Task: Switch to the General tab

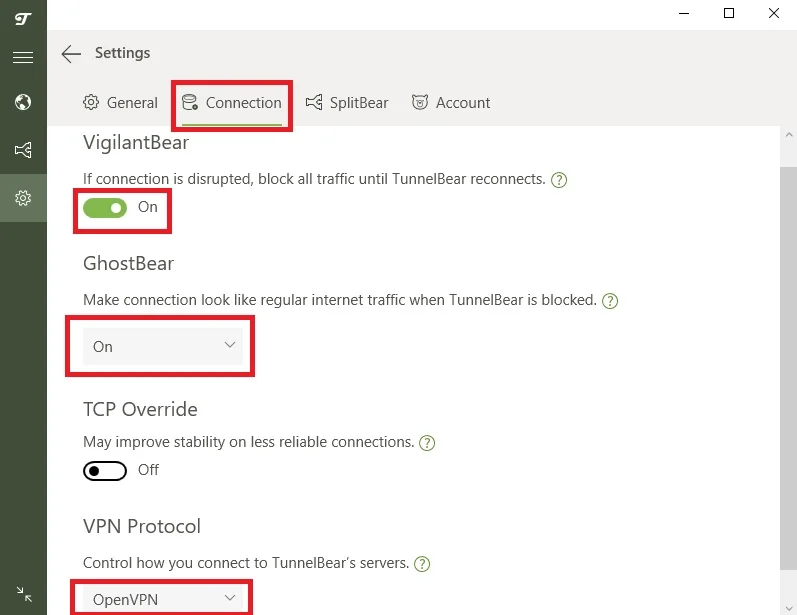Action: (121, 103)
